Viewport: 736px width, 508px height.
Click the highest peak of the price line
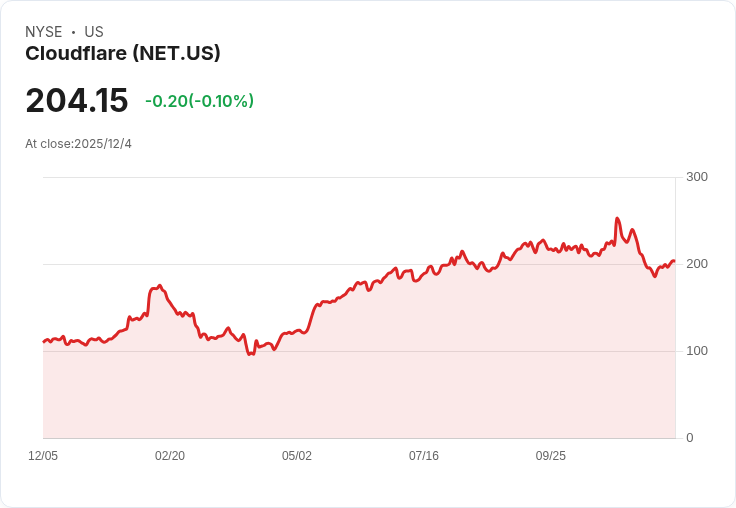pos(617,218)
